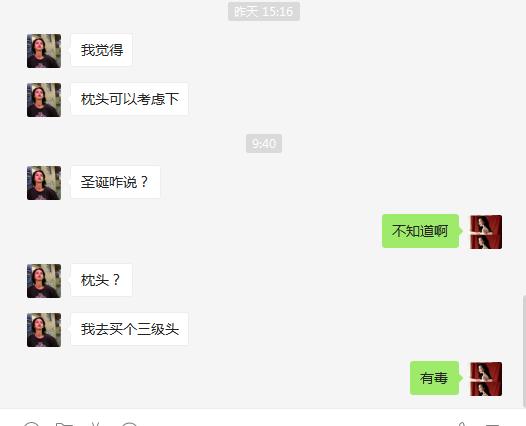
Task: Select the 枕头？ message bubble
Action: [102, 280]
